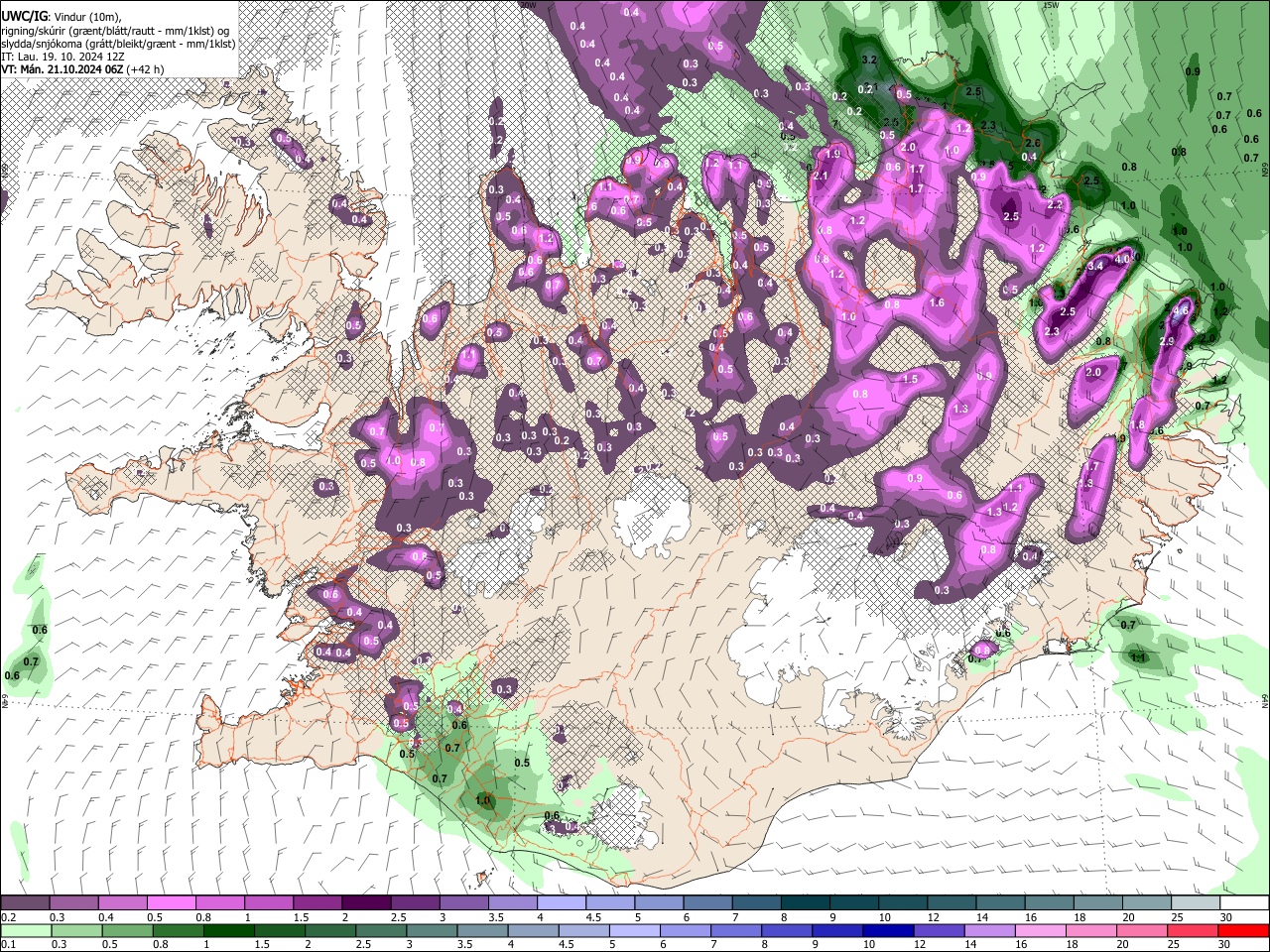Select the dark teal 8 snow legend swatch
Viewport: 1270px width, 952px height.
806,903
